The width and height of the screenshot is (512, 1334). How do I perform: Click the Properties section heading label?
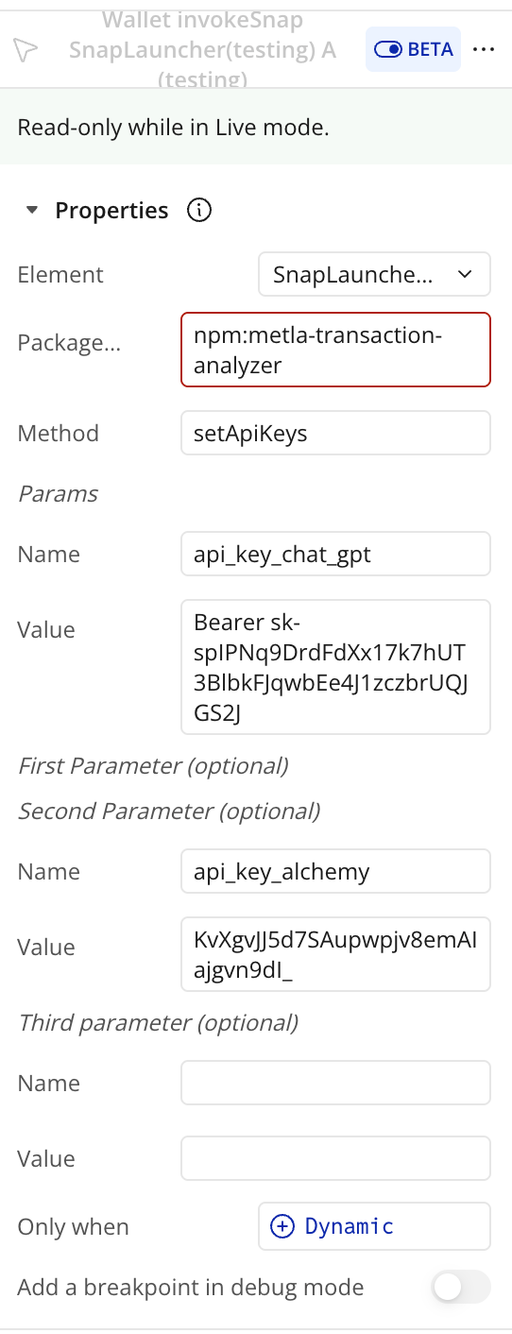pyautogui.click(x=111, y=211)
